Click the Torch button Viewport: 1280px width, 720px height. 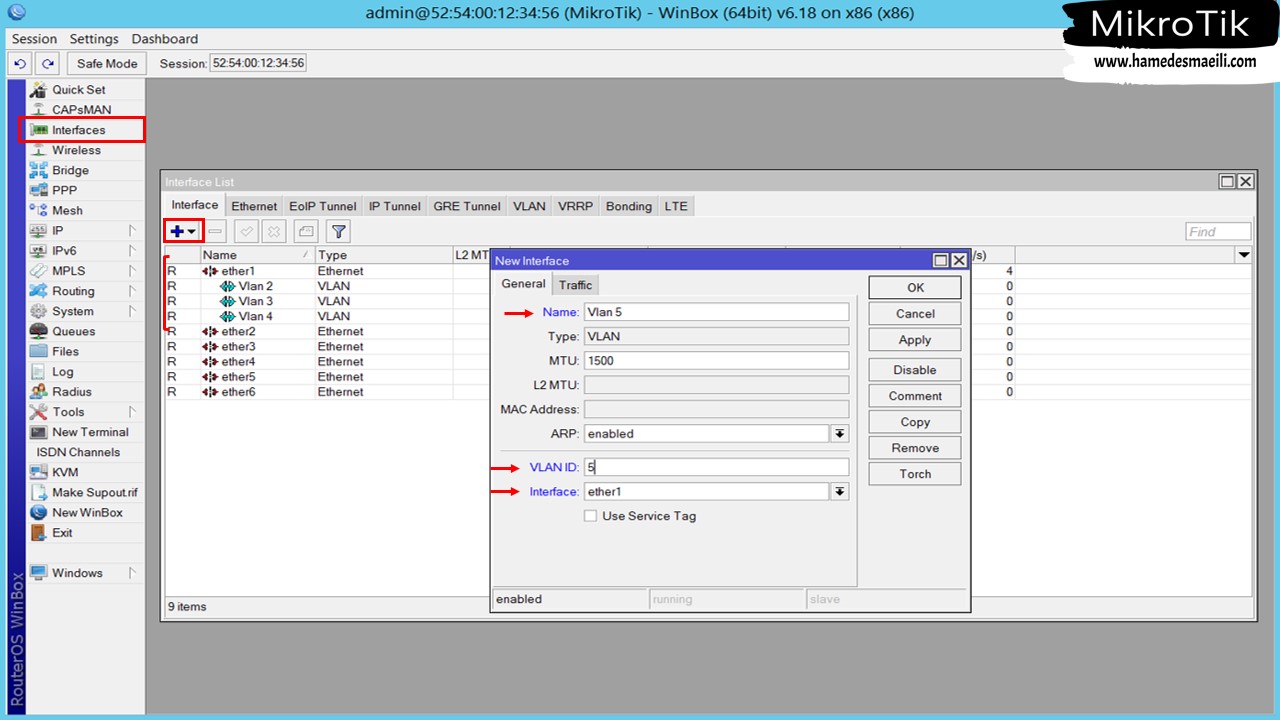[x=915, y=474]
